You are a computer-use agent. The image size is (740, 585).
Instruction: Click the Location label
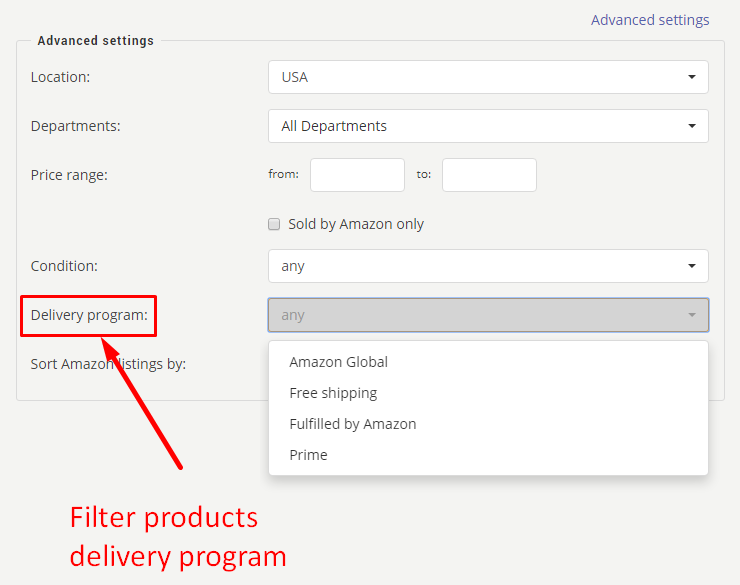click(60, 77)
